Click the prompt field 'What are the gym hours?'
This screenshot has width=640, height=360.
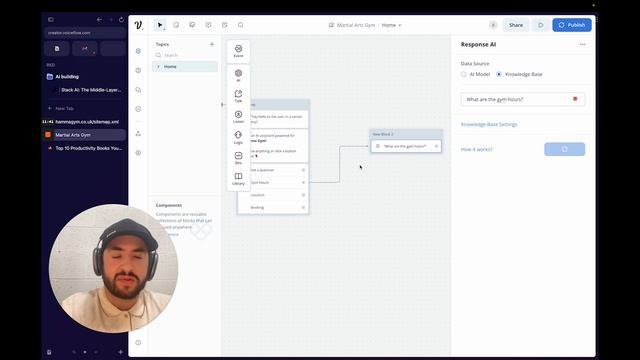(x=522, y=99)
